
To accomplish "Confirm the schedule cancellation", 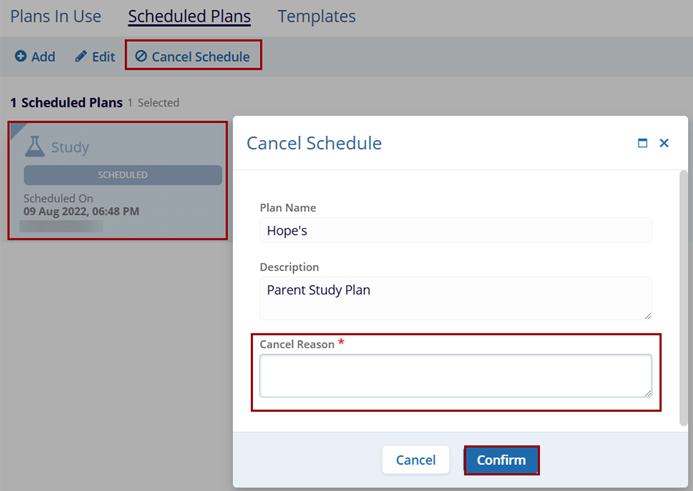I will [501, 460].
